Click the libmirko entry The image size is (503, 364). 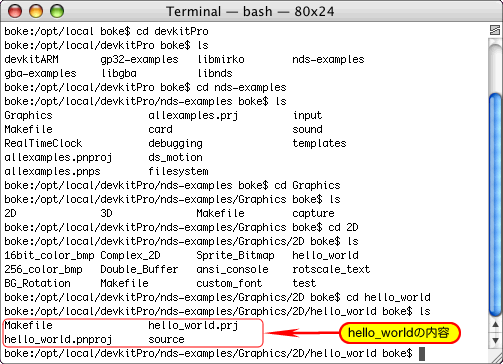coord(221,59)
